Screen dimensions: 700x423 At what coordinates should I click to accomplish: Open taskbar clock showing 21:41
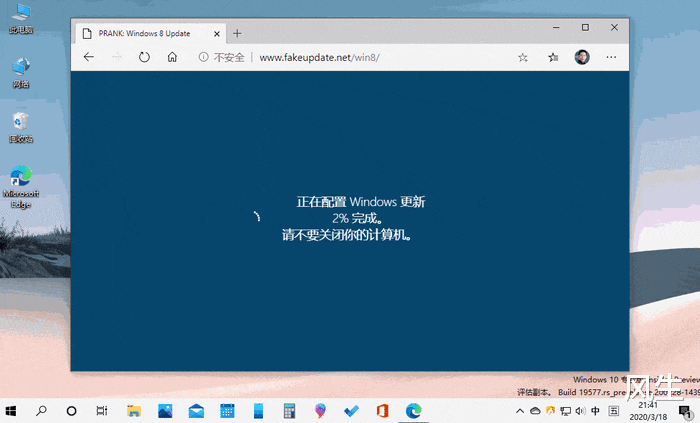click(x=648, y=411)
